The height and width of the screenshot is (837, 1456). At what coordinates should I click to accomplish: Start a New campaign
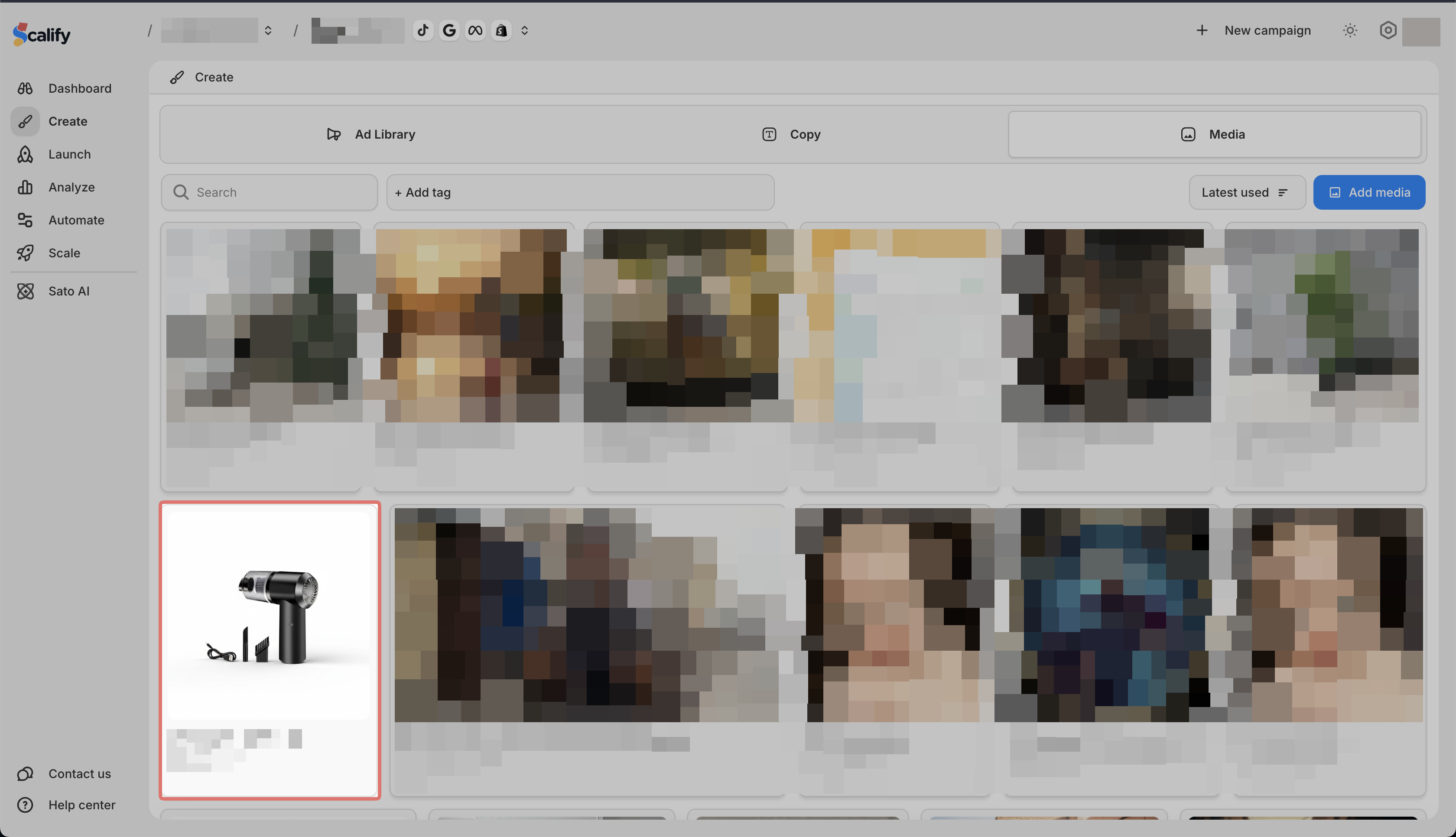(1254, 30)
